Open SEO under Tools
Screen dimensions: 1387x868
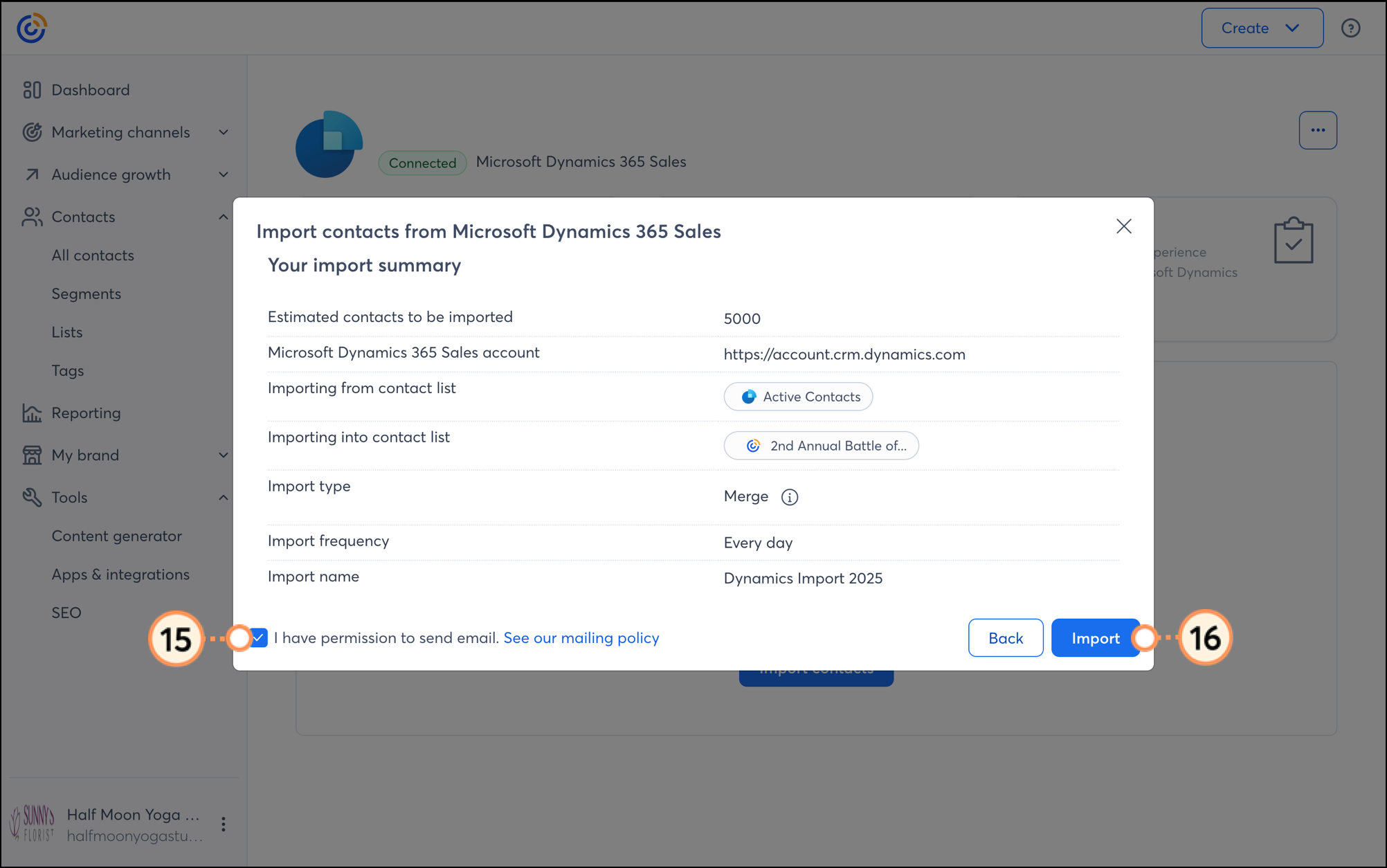pyautogui.click(x=66, y=613)
